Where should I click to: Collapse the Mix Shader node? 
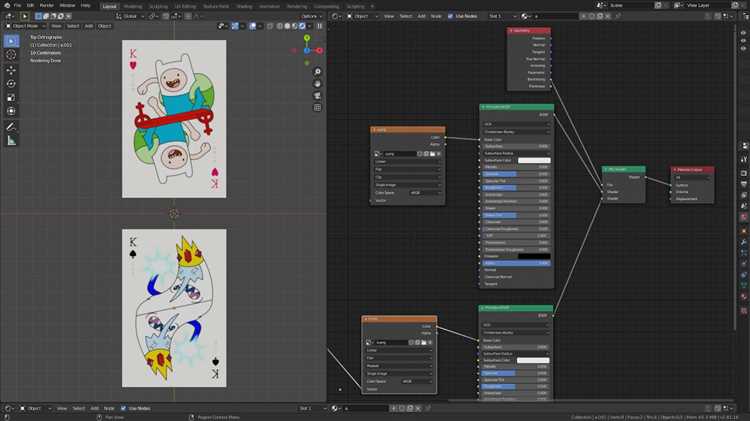pyautogui.click(x=606, y=169)
